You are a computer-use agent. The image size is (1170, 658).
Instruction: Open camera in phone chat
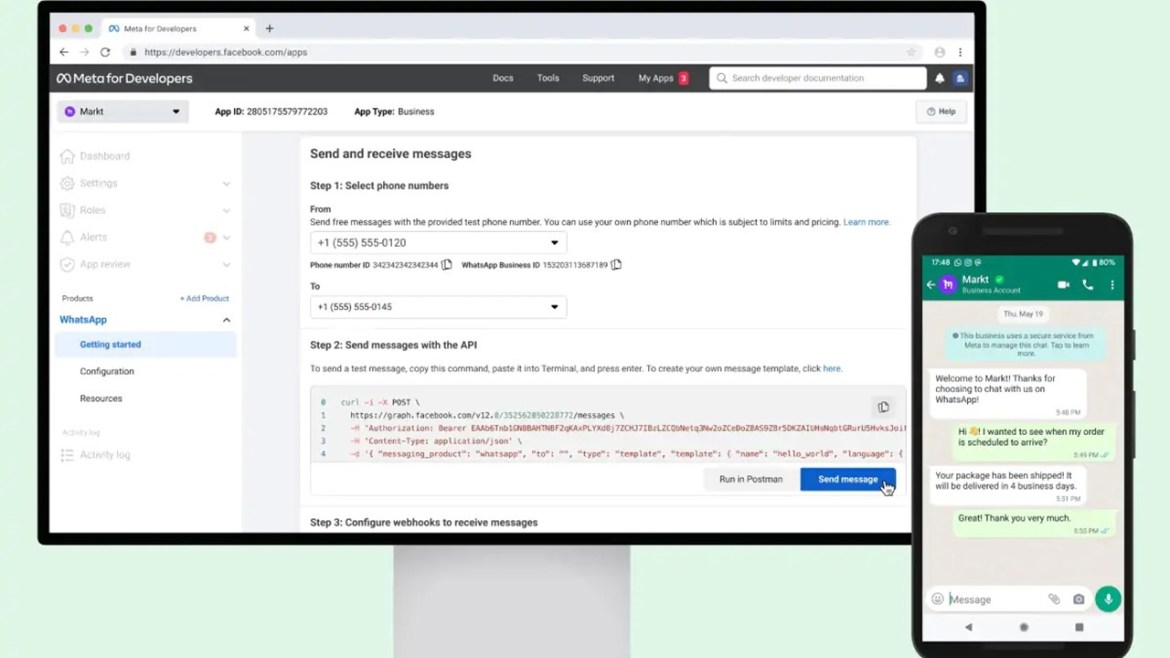click(x=1079, y=599)
